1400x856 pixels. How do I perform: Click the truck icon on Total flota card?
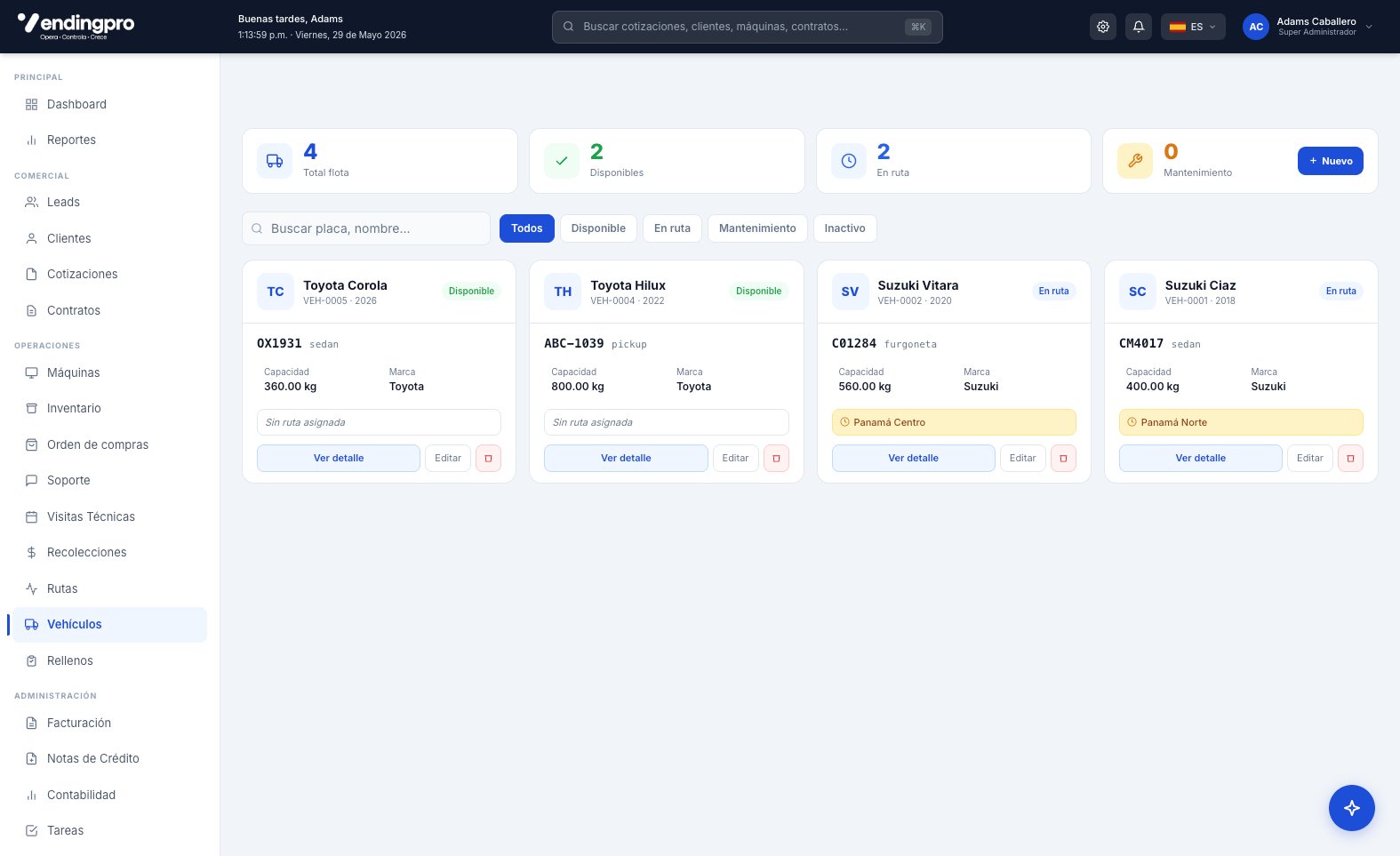[x=275, y=161]
